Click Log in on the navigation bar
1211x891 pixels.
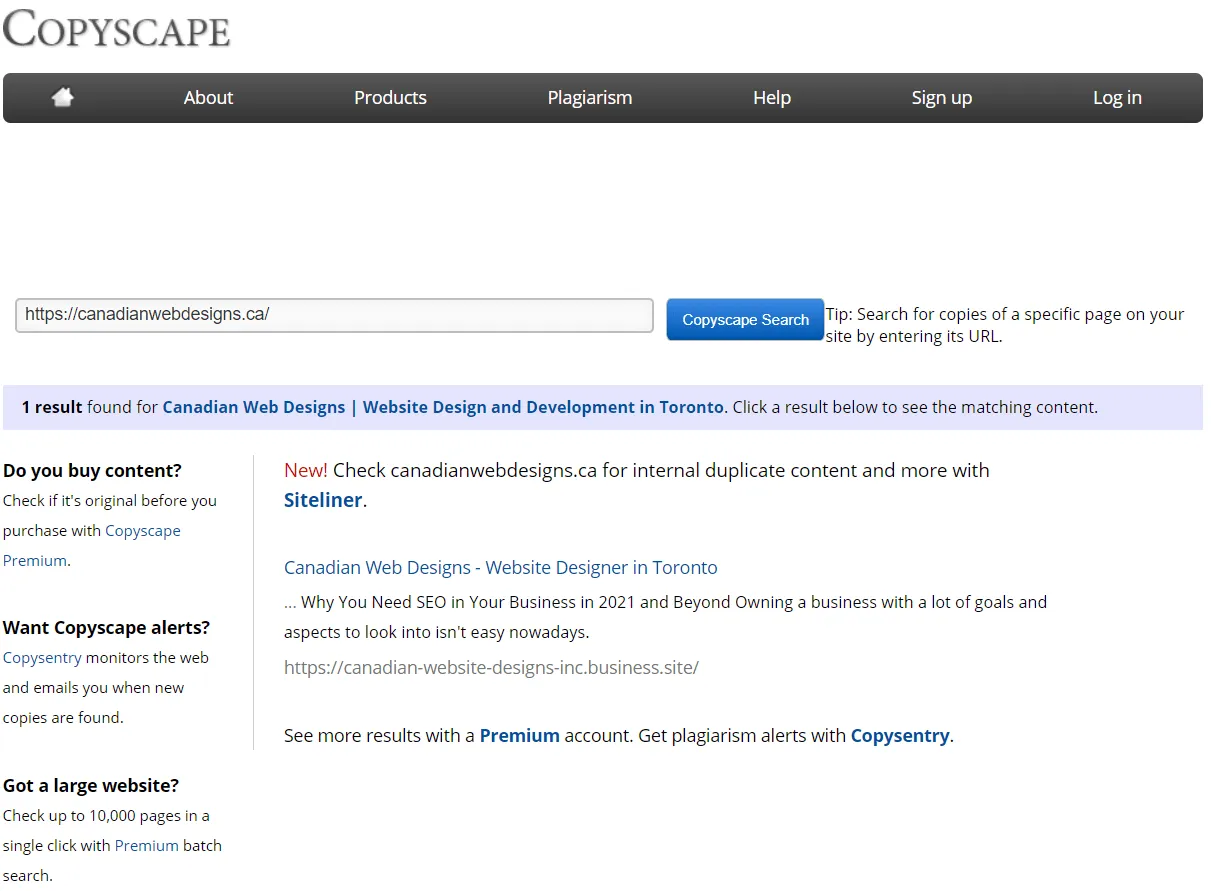coord(1116,97)
